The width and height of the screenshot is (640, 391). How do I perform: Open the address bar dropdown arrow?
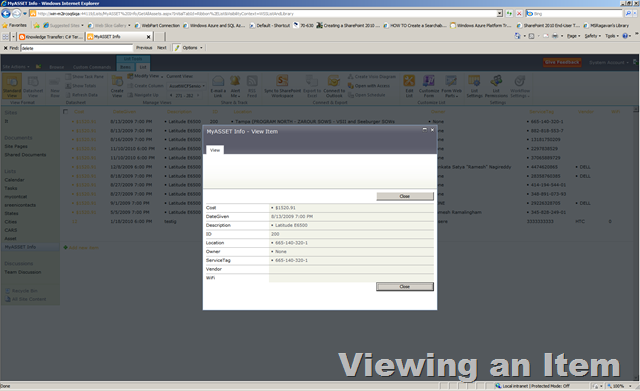500,13
